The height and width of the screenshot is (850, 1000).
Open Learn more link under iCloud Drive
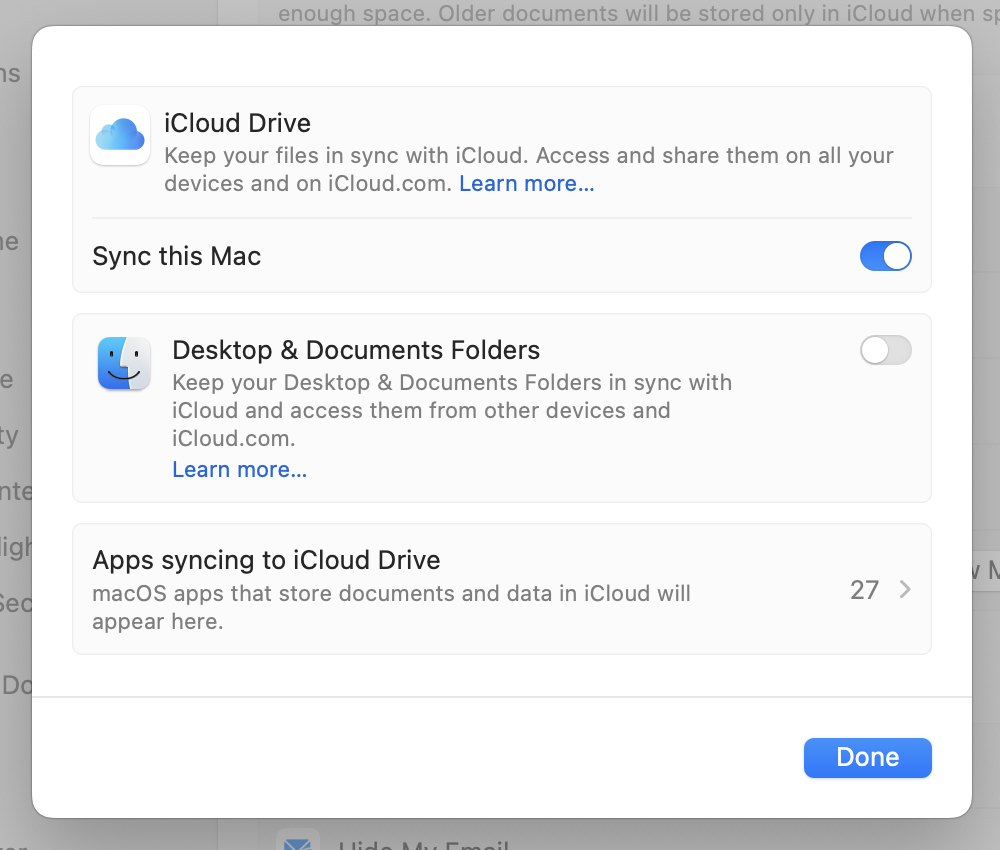click(527, 184)
